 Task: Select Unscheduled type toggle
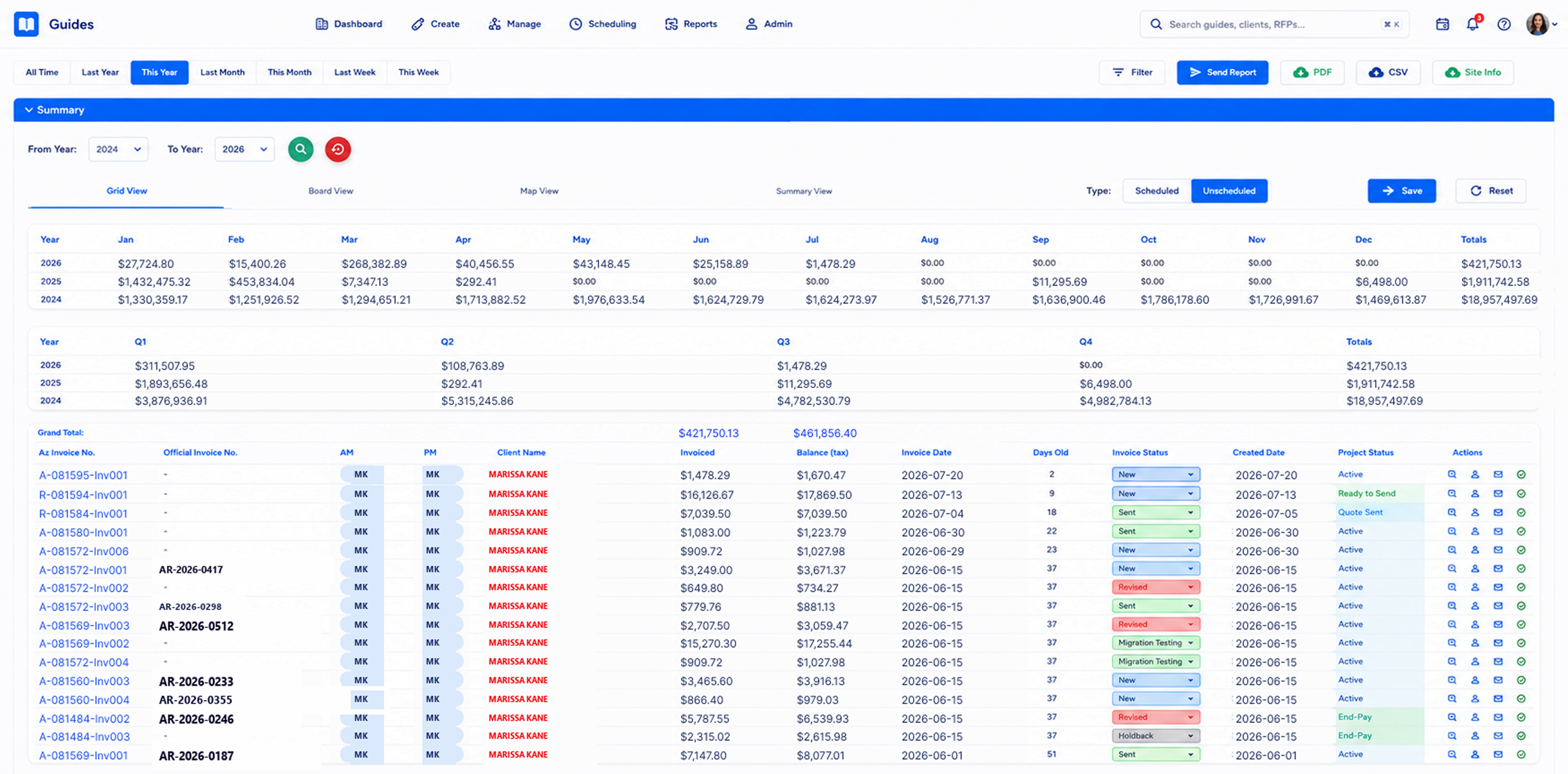click(x=1229, y=191)
